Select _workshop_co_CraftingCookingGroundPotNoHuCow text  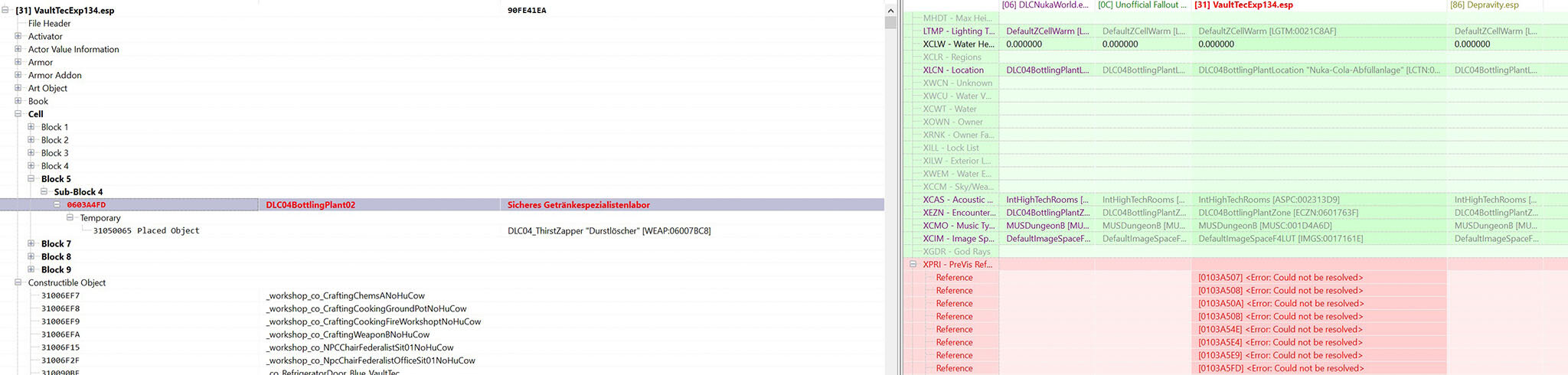click(x=366, y=309)
